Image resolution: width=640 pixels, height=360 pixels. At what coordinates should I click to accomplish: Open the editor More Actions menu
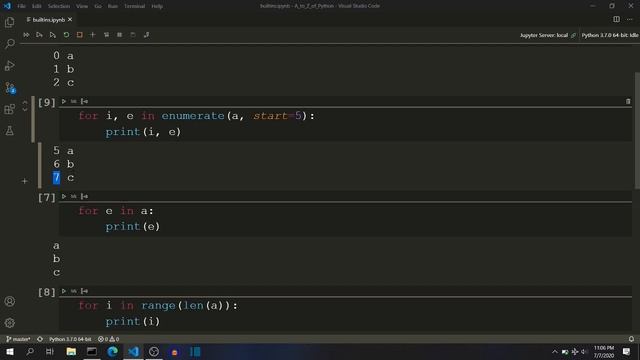[630, 19]
